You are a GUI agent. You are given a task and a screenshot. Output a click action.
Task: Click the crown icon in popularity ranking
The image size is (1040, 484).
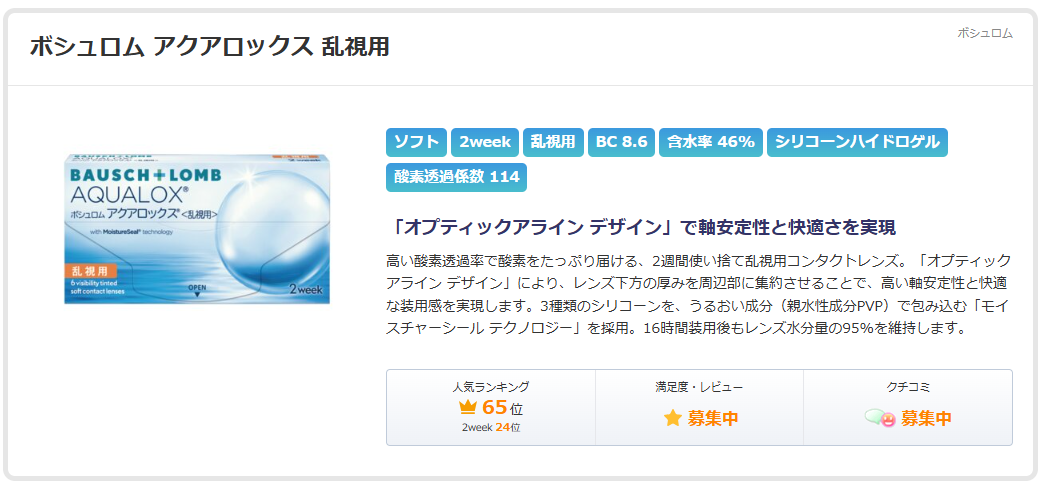click(467, 407)
